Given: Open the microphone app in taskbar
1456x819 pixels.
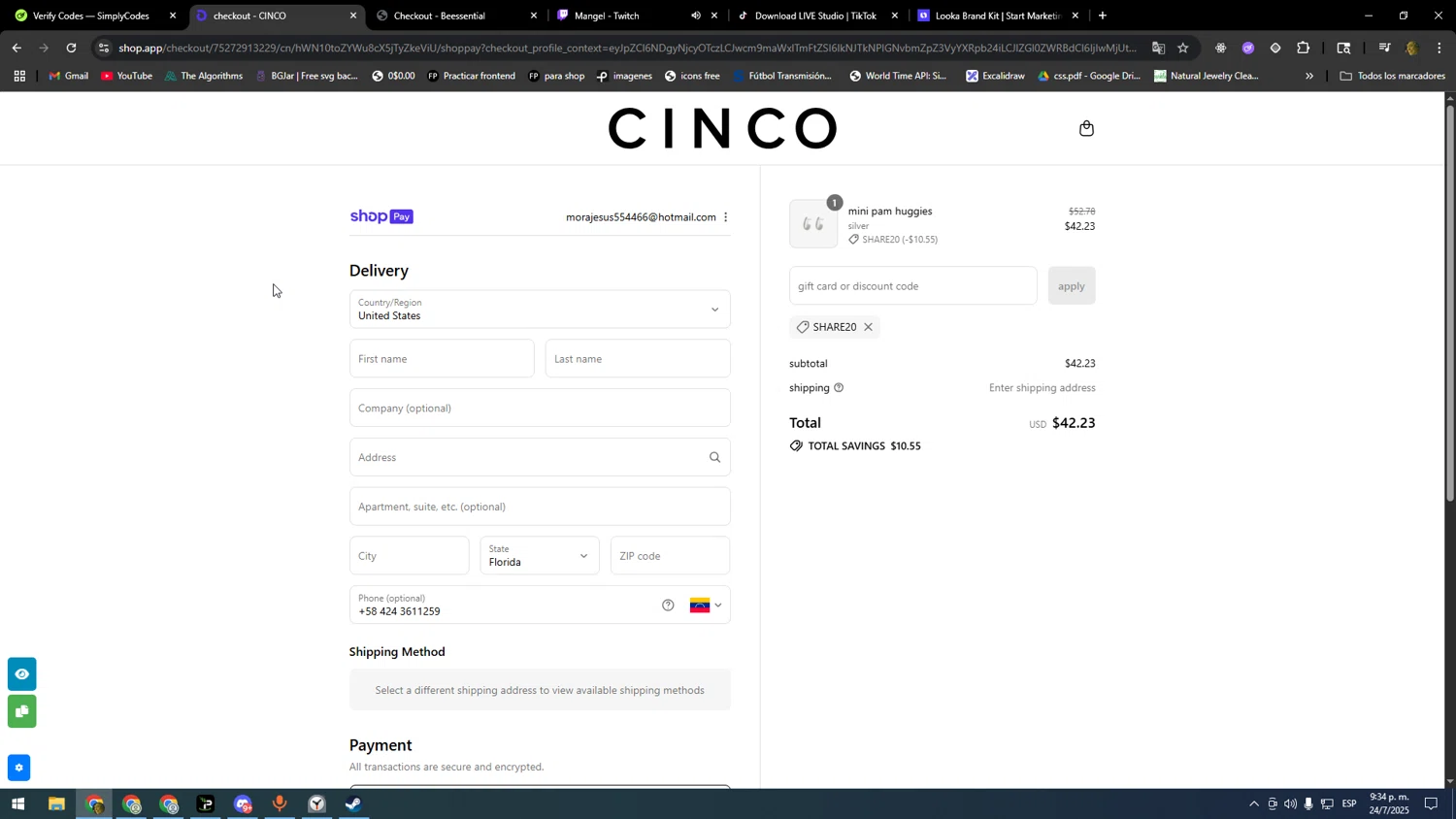Looking at the screenshot, I should [x=280, y=803].
